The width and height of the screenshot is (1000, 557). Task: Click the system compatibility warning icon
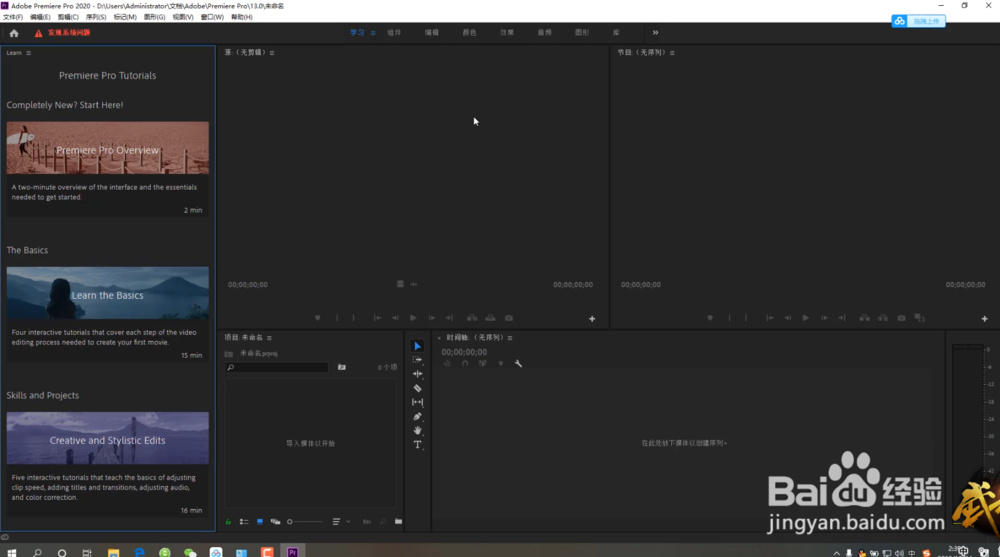pos(38,33)
